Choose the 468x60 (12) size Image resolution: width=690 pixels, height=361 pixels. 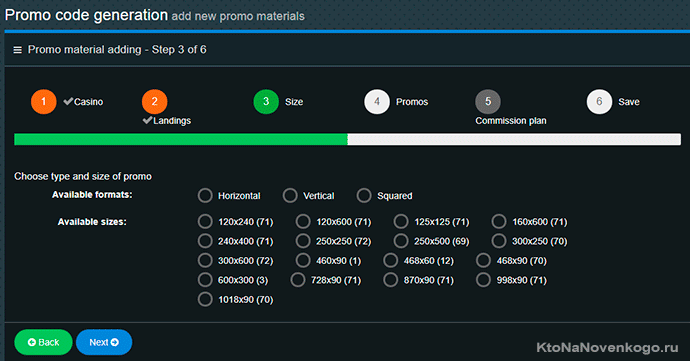[390, 260]
